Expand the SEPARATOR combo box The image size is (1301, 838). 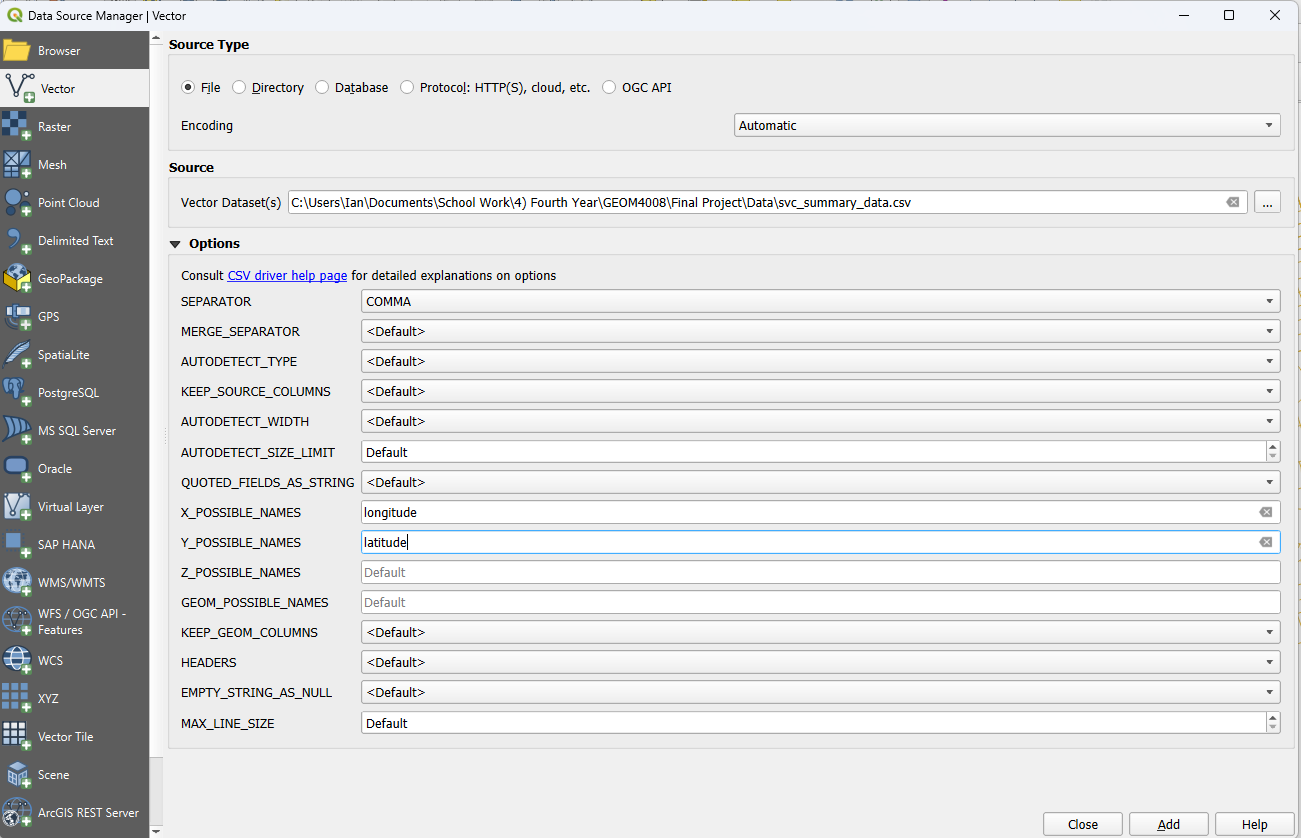820,302
